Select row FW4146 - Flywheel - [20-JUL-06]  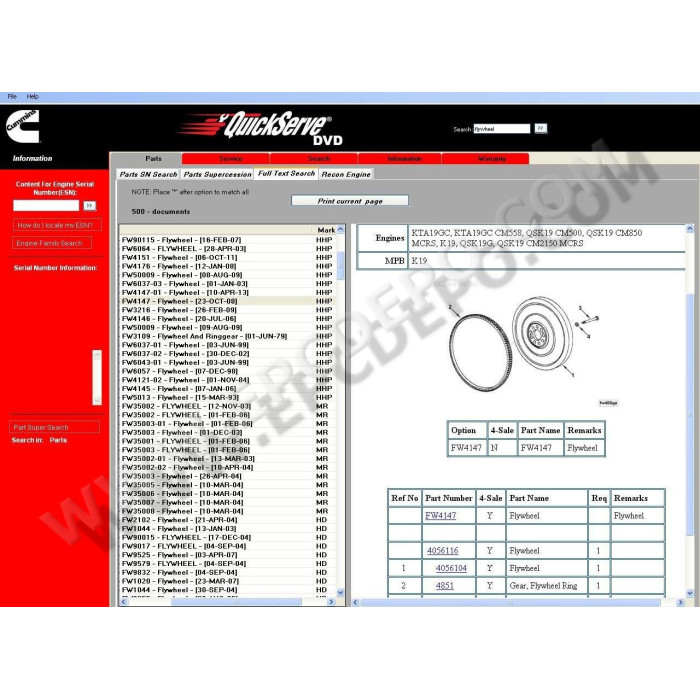pos(228,319)
